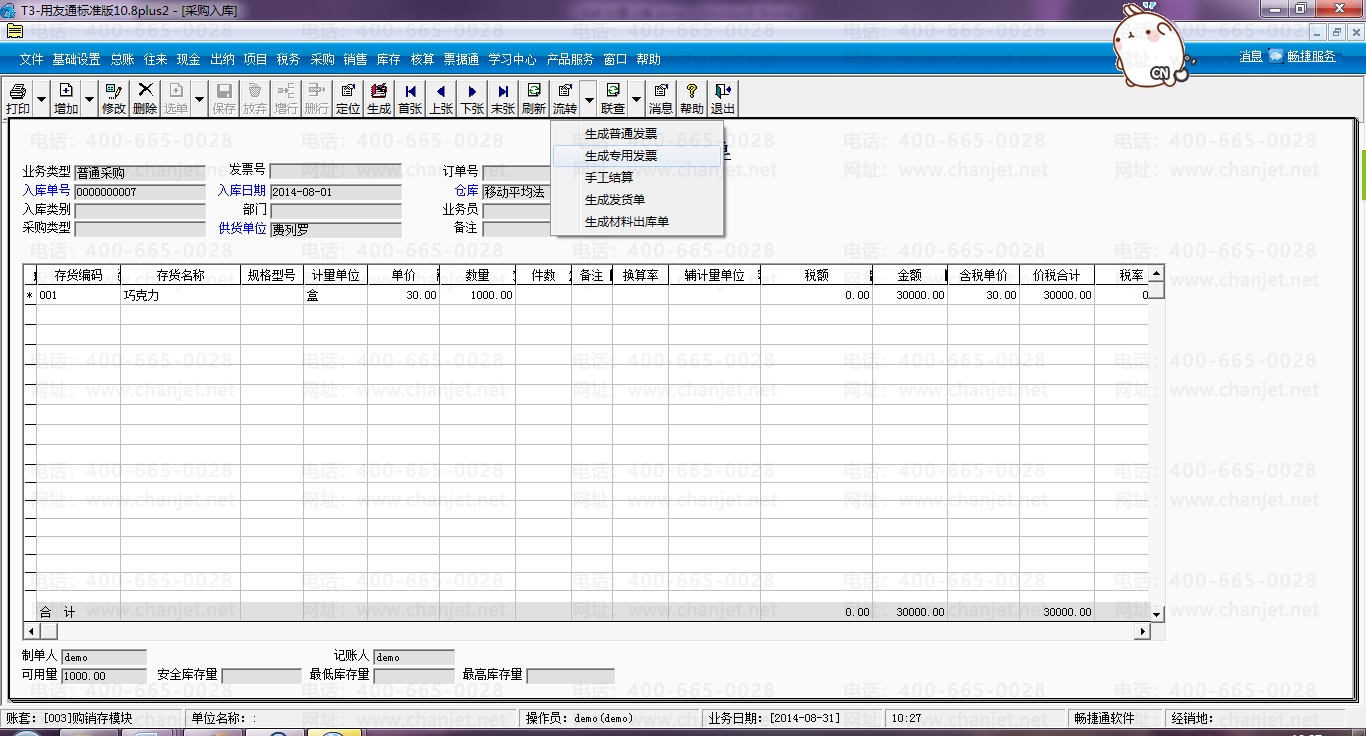Click the 选单 toolbar icon
The height and width of the screenshot is (736, 1366).
point(176,98)
